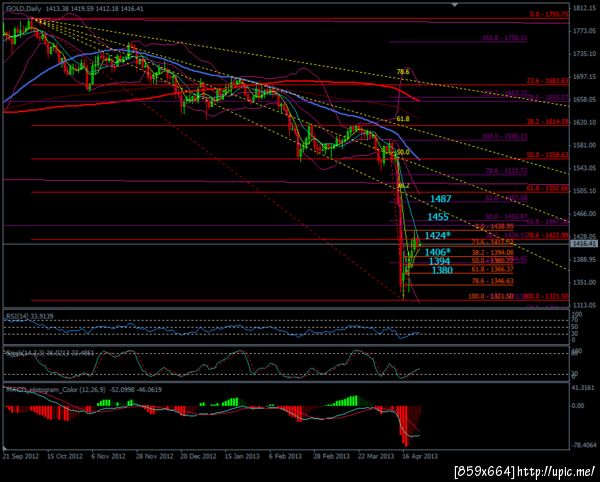
Task: Select the cyan 1455 price label
Action: [438, 217]
